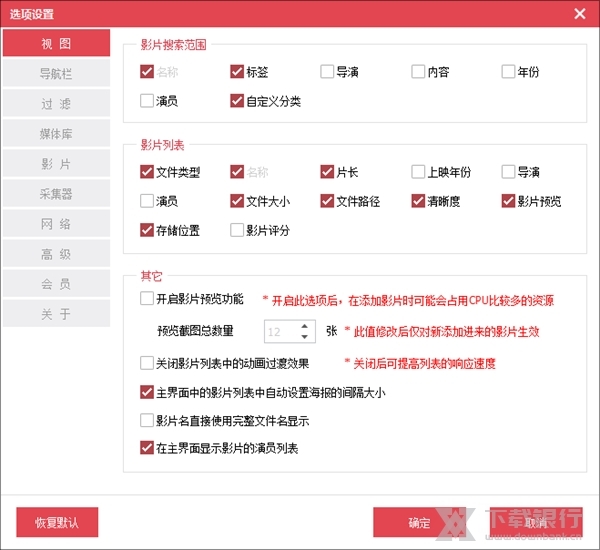Open the 采集器 tab
600x550 pixels.
[x=56, y=194]
